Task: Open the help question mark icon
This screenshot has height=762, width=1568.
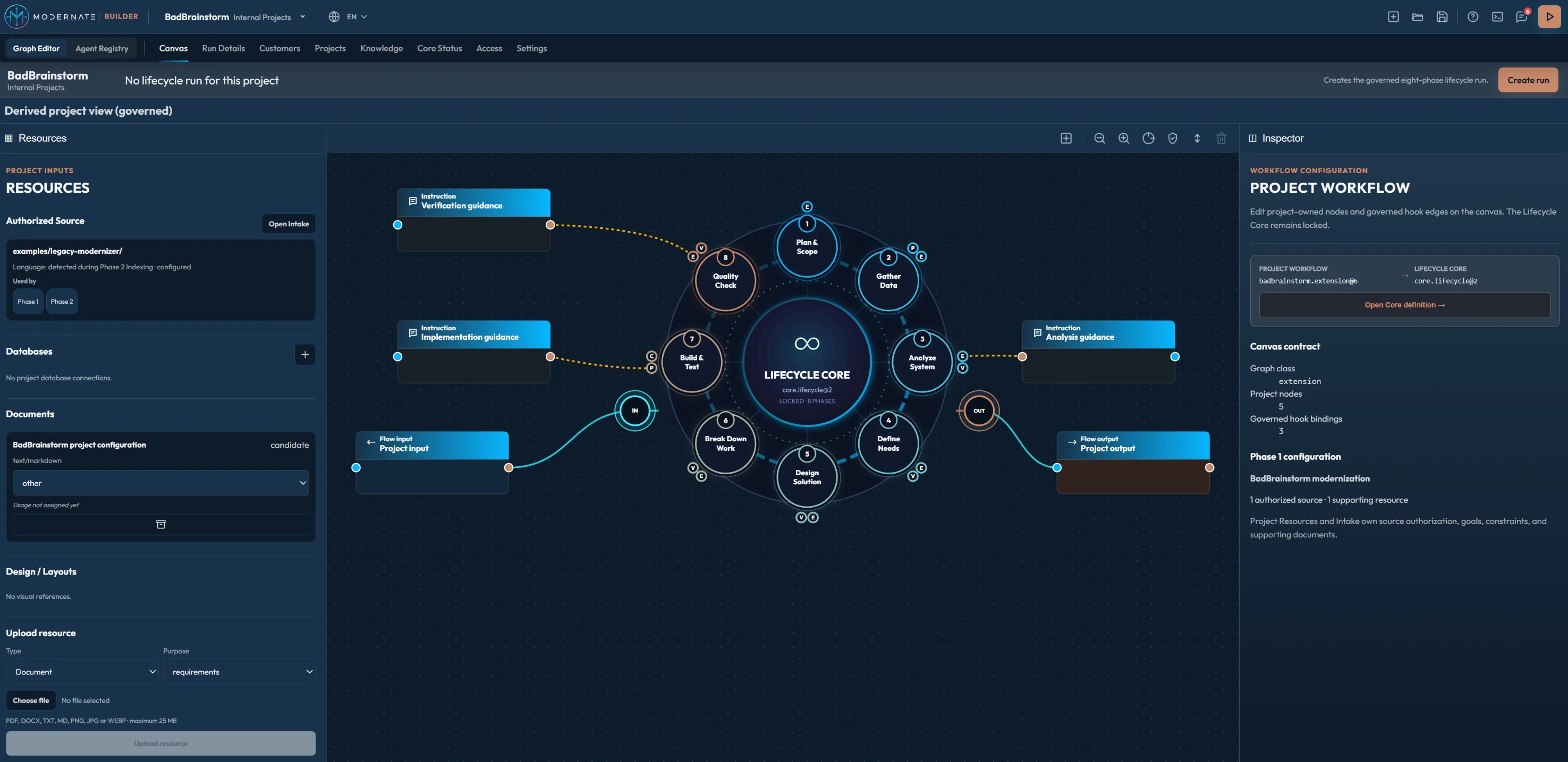Action: [1472, 16]
